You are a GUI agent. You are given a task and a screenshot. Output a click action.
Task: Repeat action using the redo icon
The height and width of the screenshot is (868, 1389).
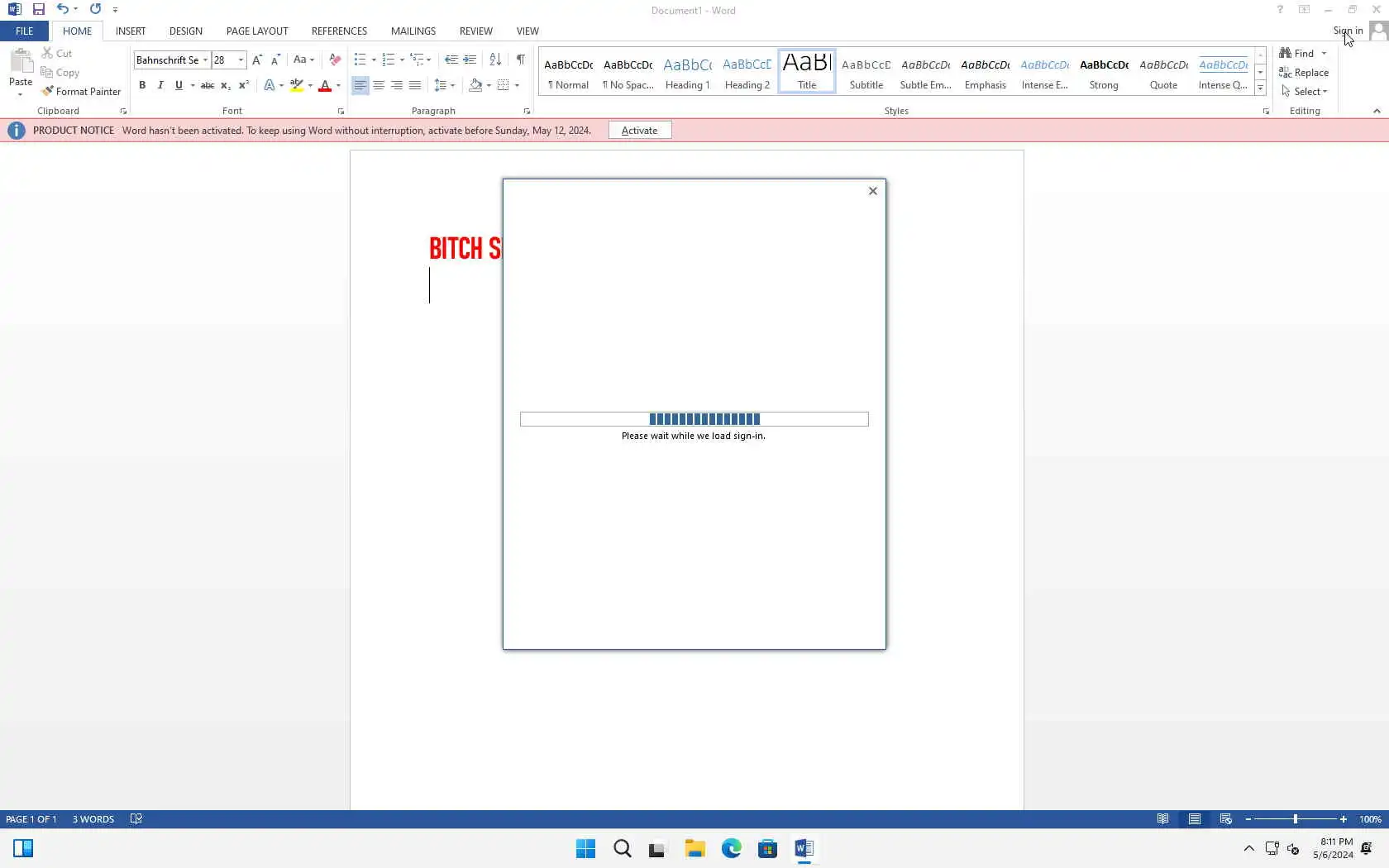95,9
